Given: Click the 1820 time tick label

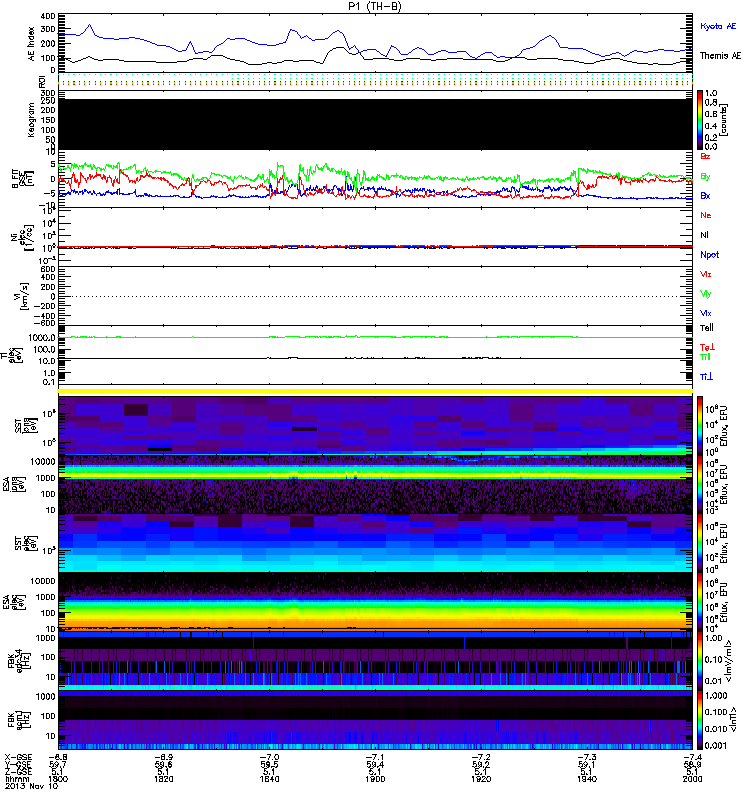Looking at the screenshot, I should (164, 779).
